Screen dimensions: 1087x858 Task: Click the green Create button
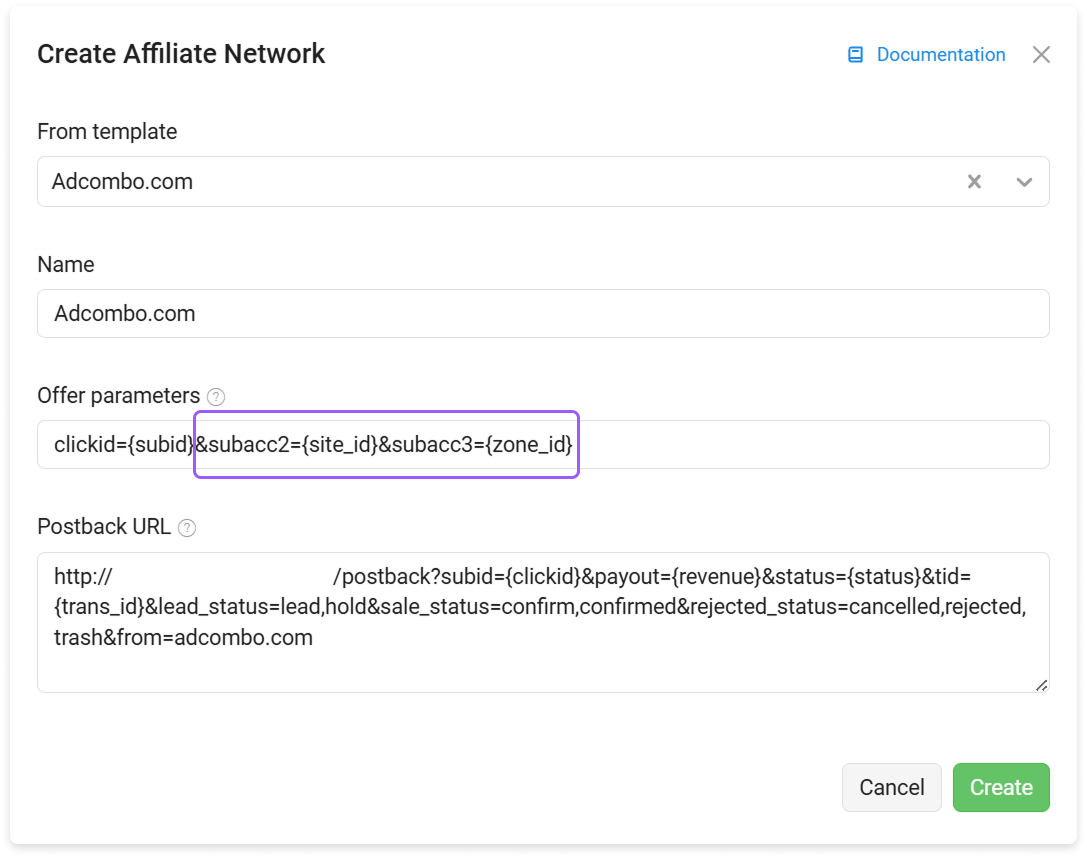coord(1001,787)
